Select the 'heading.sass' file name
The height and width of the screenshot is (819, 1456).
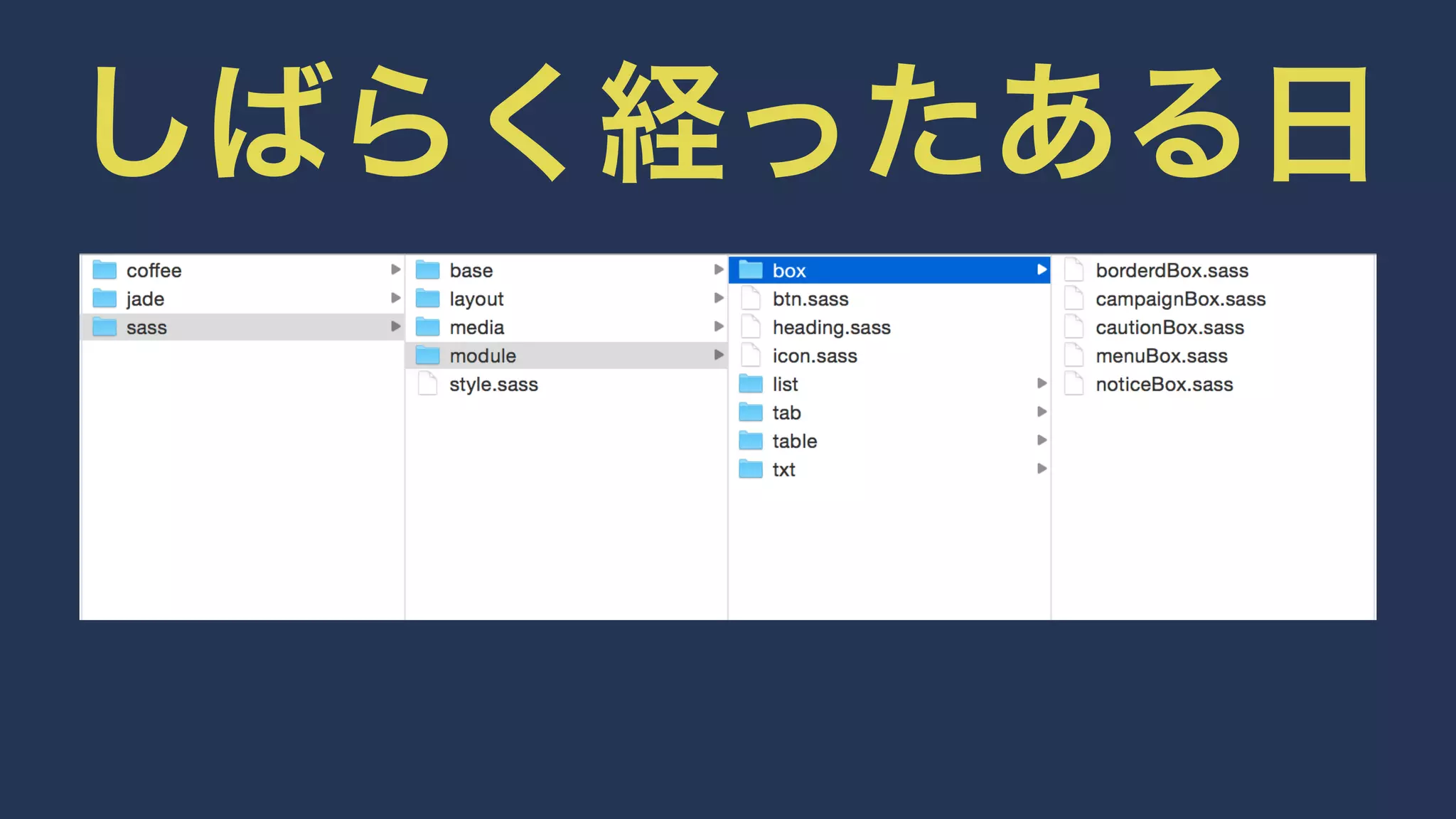831,328
